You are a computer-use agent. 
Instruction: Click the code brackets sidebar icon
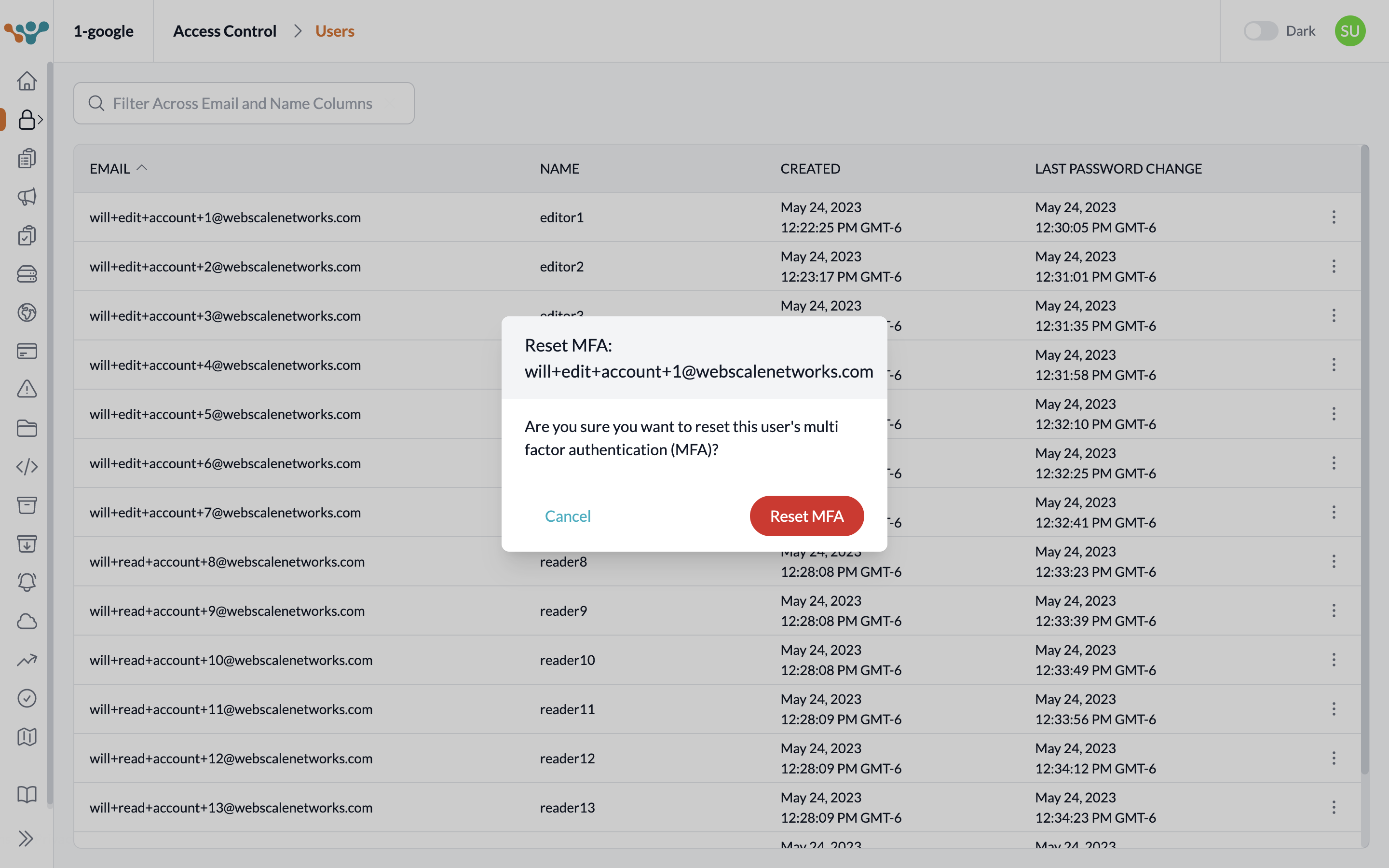click(27, 467)
